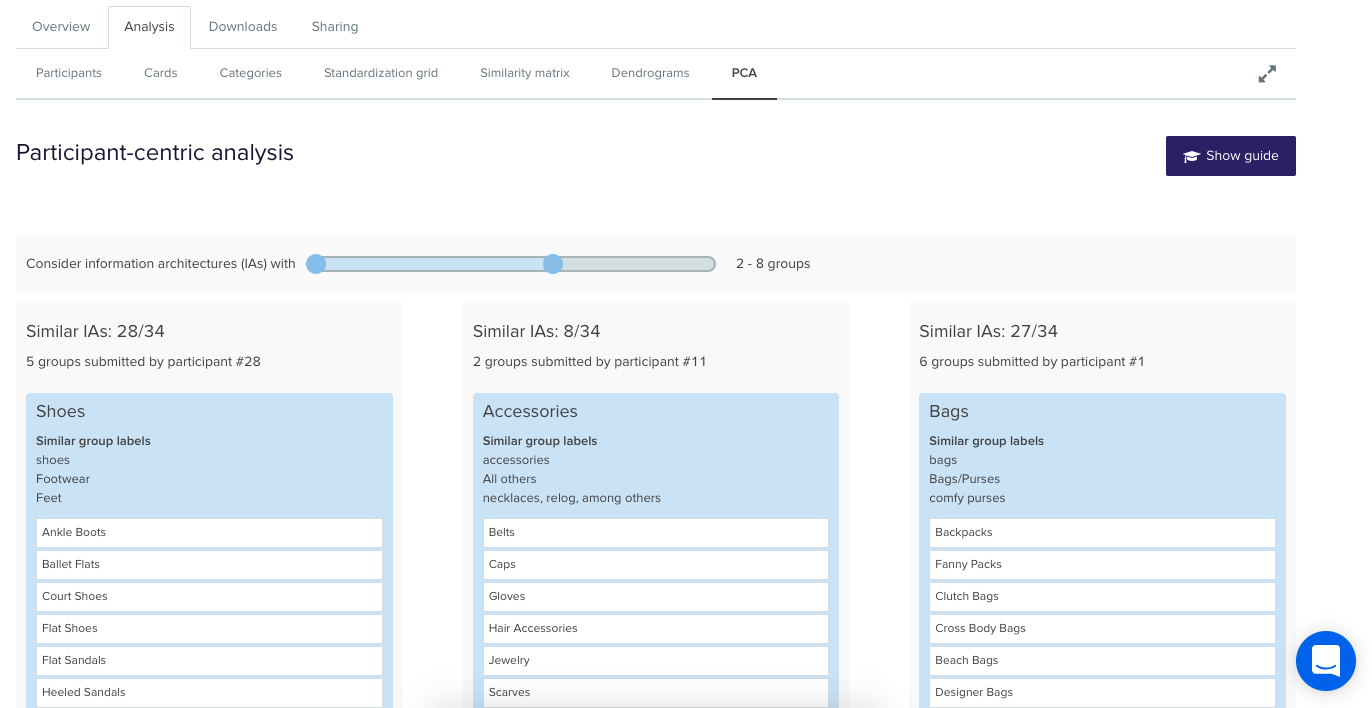1372x708 pixels.
Task: Switch to the Cards sub-tab
Action: [160, 73]
